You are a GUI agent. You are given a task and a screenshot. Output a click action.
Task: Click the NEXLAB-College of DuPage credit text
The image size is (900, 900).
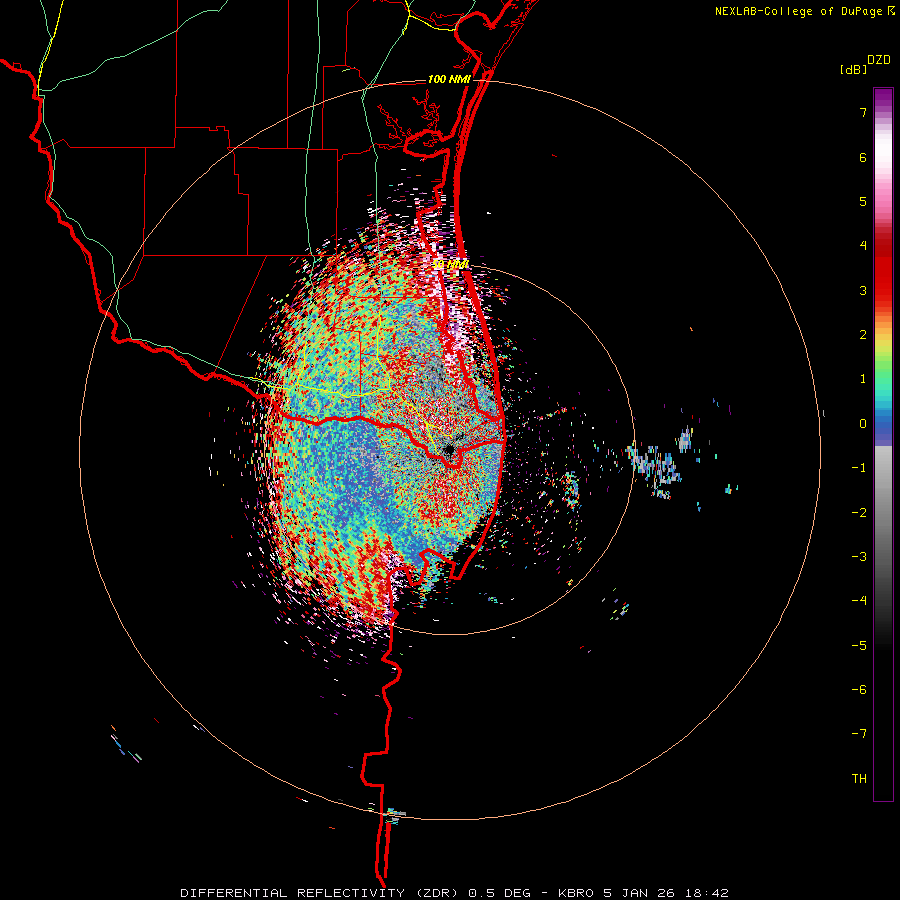click(798, 11)
